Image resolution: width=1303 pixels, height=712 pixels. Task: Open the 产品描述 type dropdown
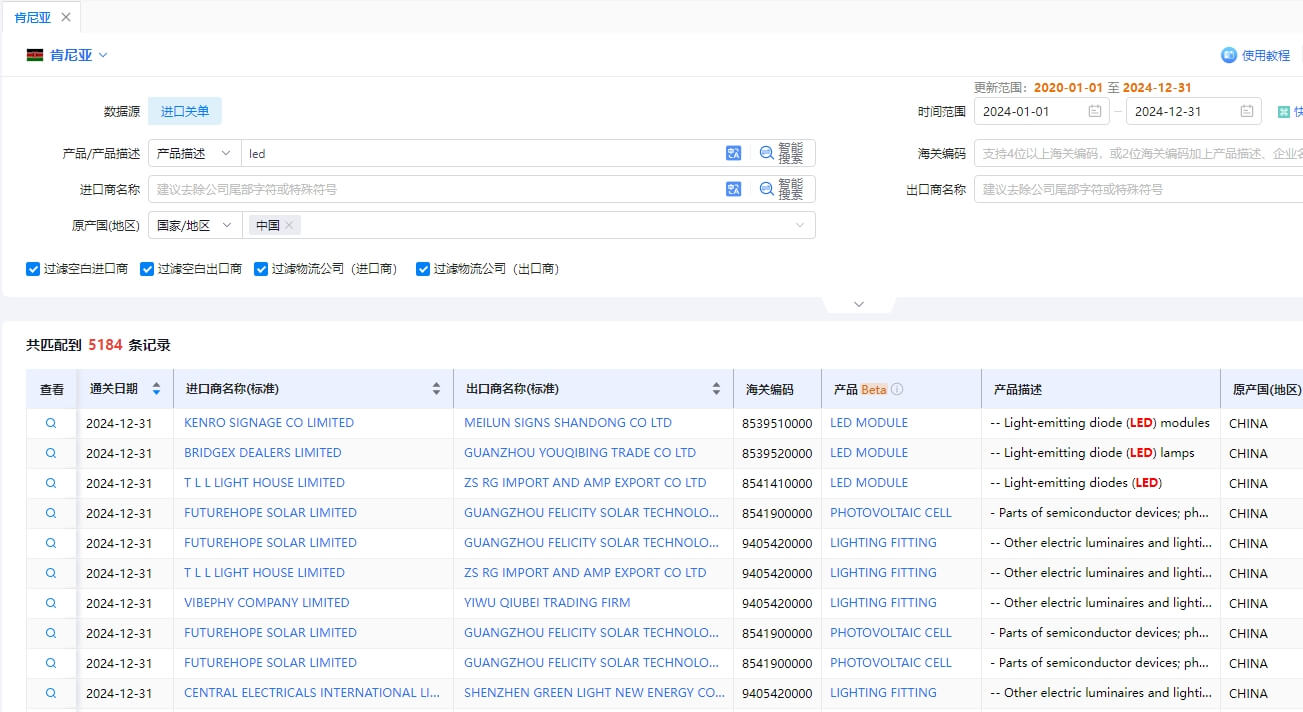coord(195,153)
